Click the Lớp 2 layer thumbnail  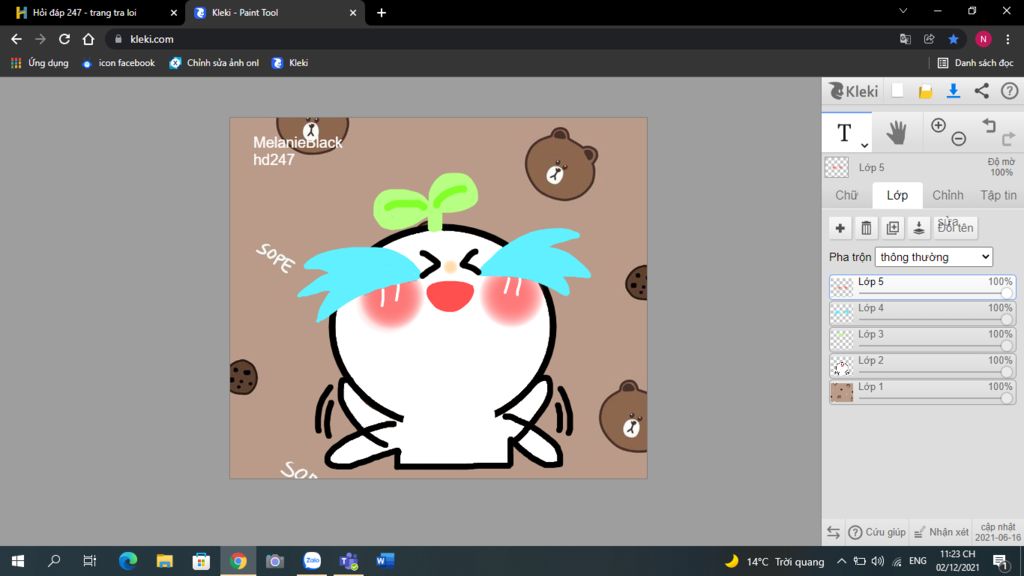tap(841, 366)
